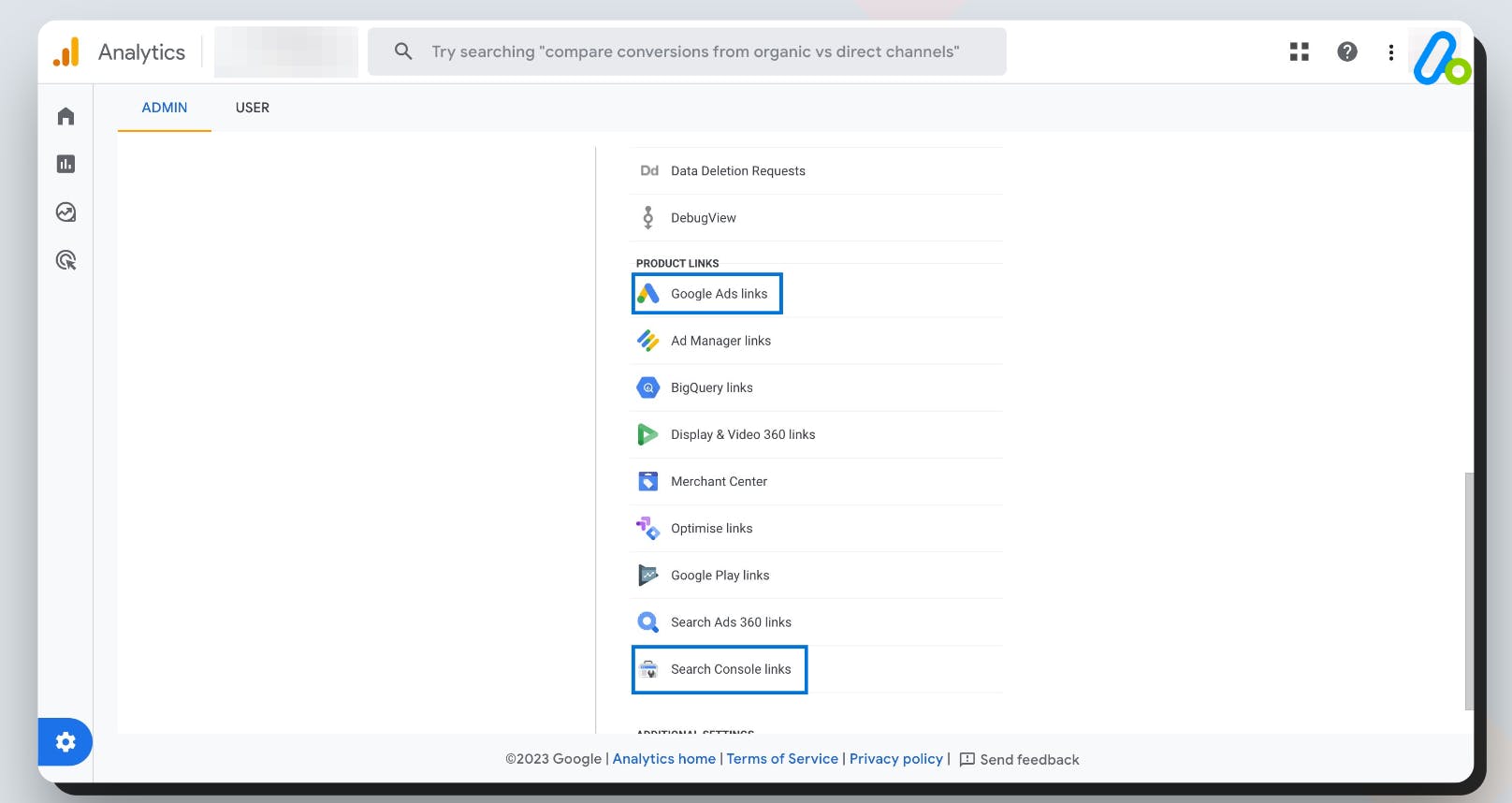Click the Display & Video 360 icon
1512x803 pixels.
647,434
